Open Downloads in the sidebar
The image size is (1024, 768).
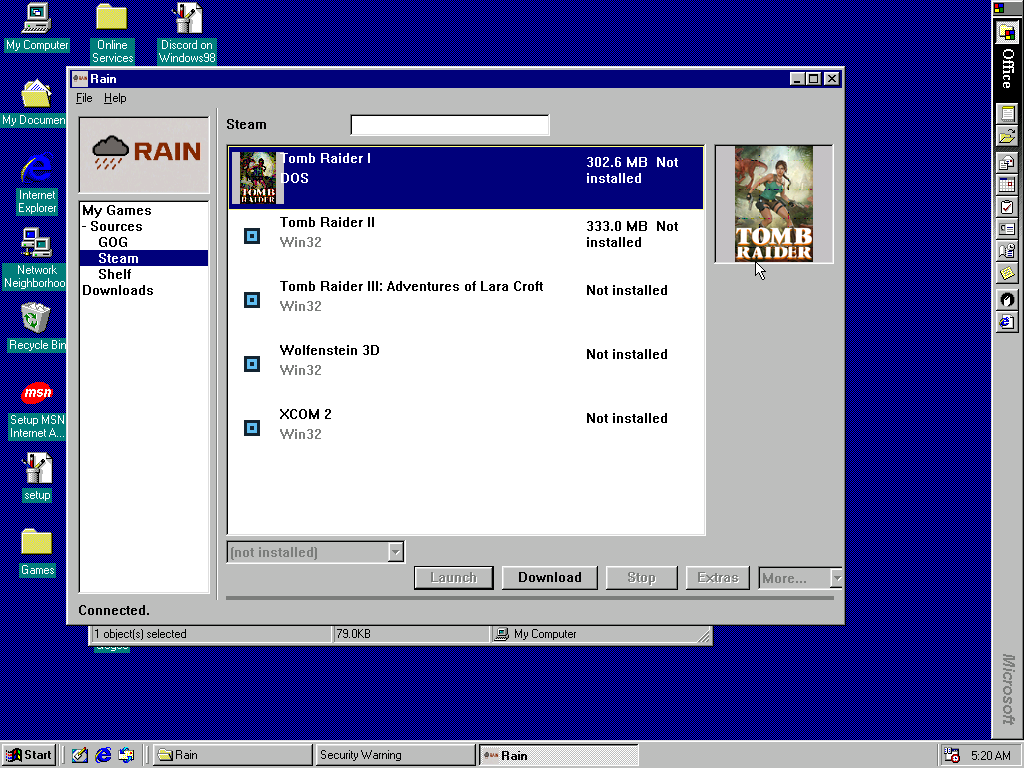118,291
